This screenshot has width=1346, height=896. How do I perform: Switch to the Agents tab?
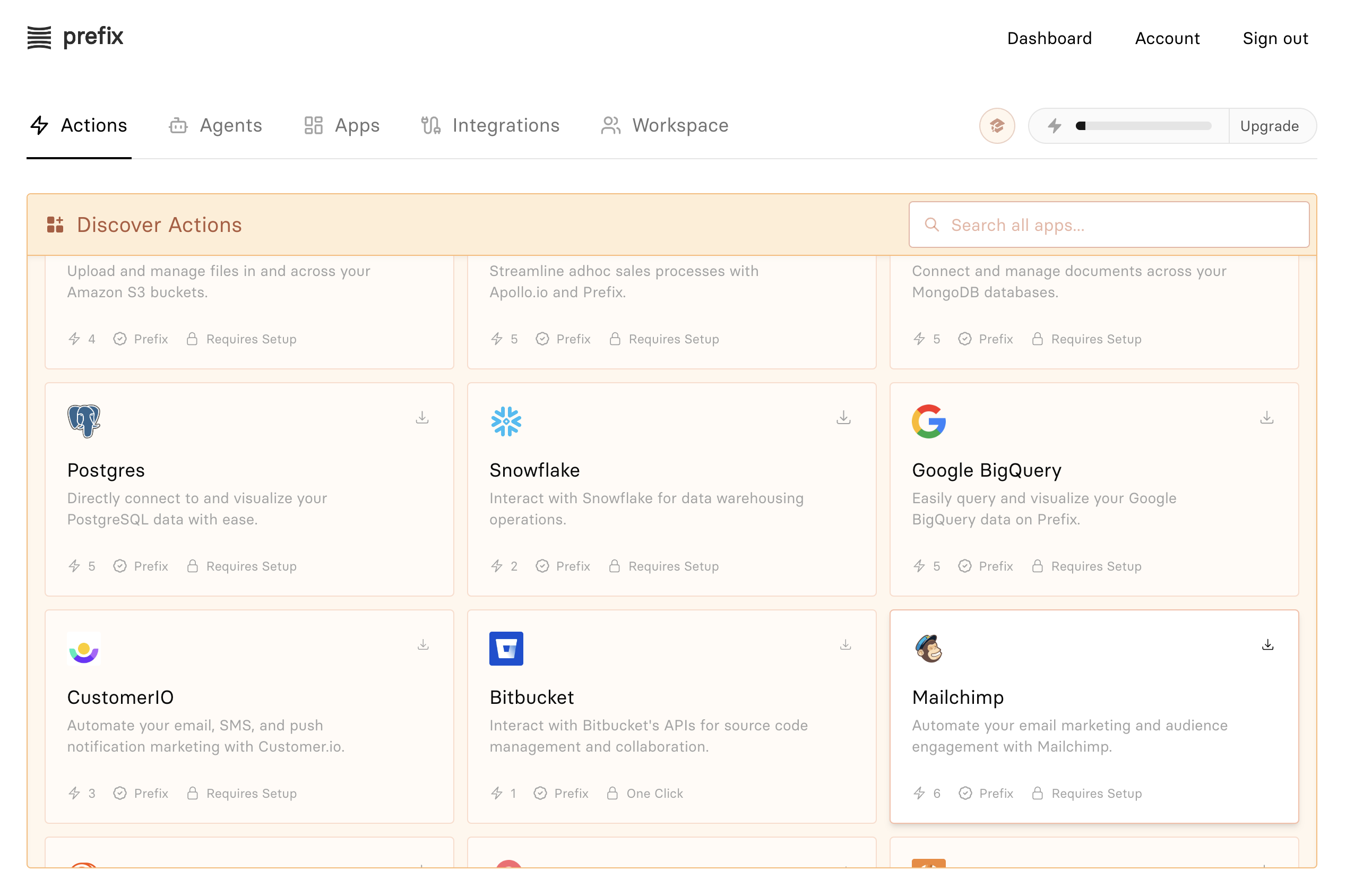(x=215, y=126)
